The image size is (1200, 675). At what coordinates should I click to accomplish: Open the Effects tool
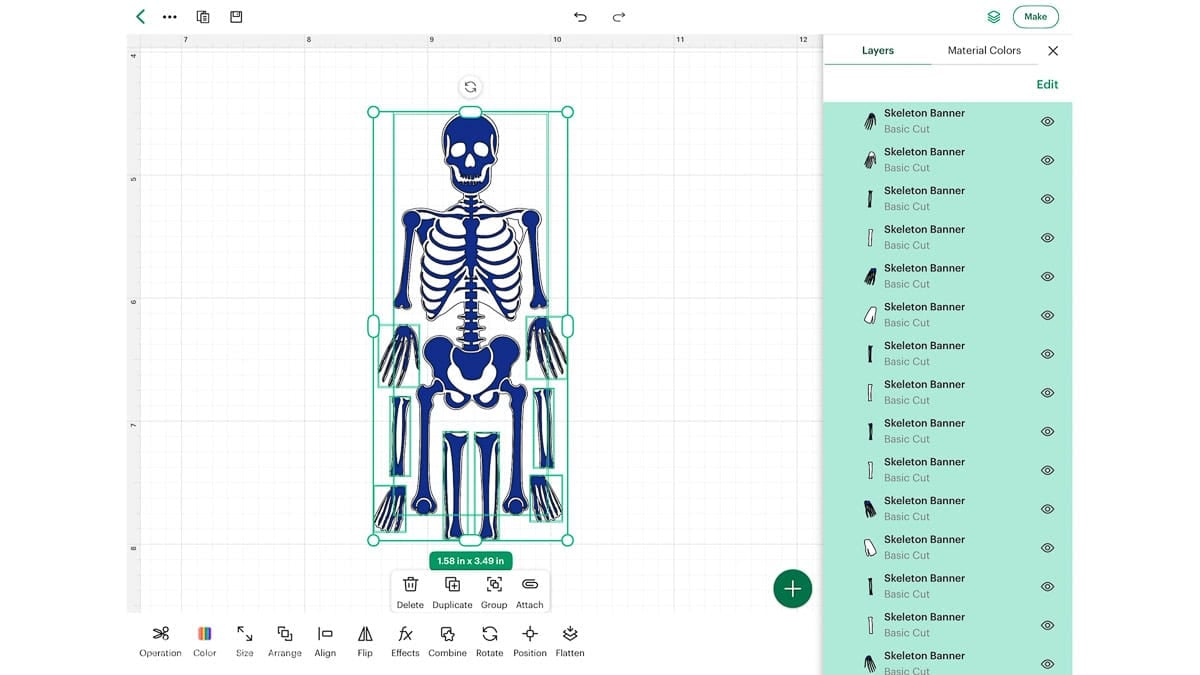pyautogui.click(x=405, y=641)
